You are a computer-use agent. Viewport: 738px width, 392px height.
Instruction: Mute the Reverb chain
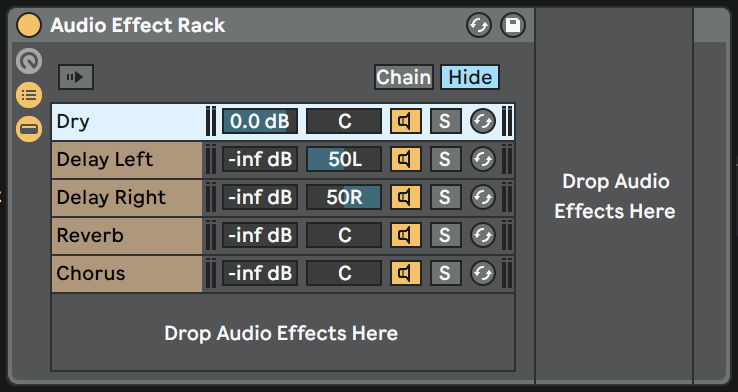405,235
